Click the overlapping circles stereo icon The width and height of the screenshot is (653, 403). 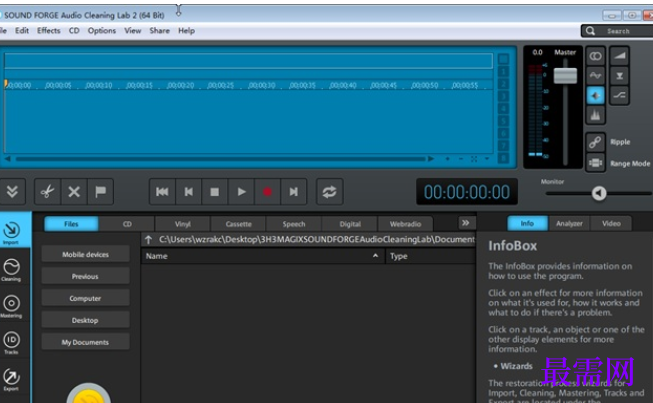pyautogui.click(x=596, y=56)
